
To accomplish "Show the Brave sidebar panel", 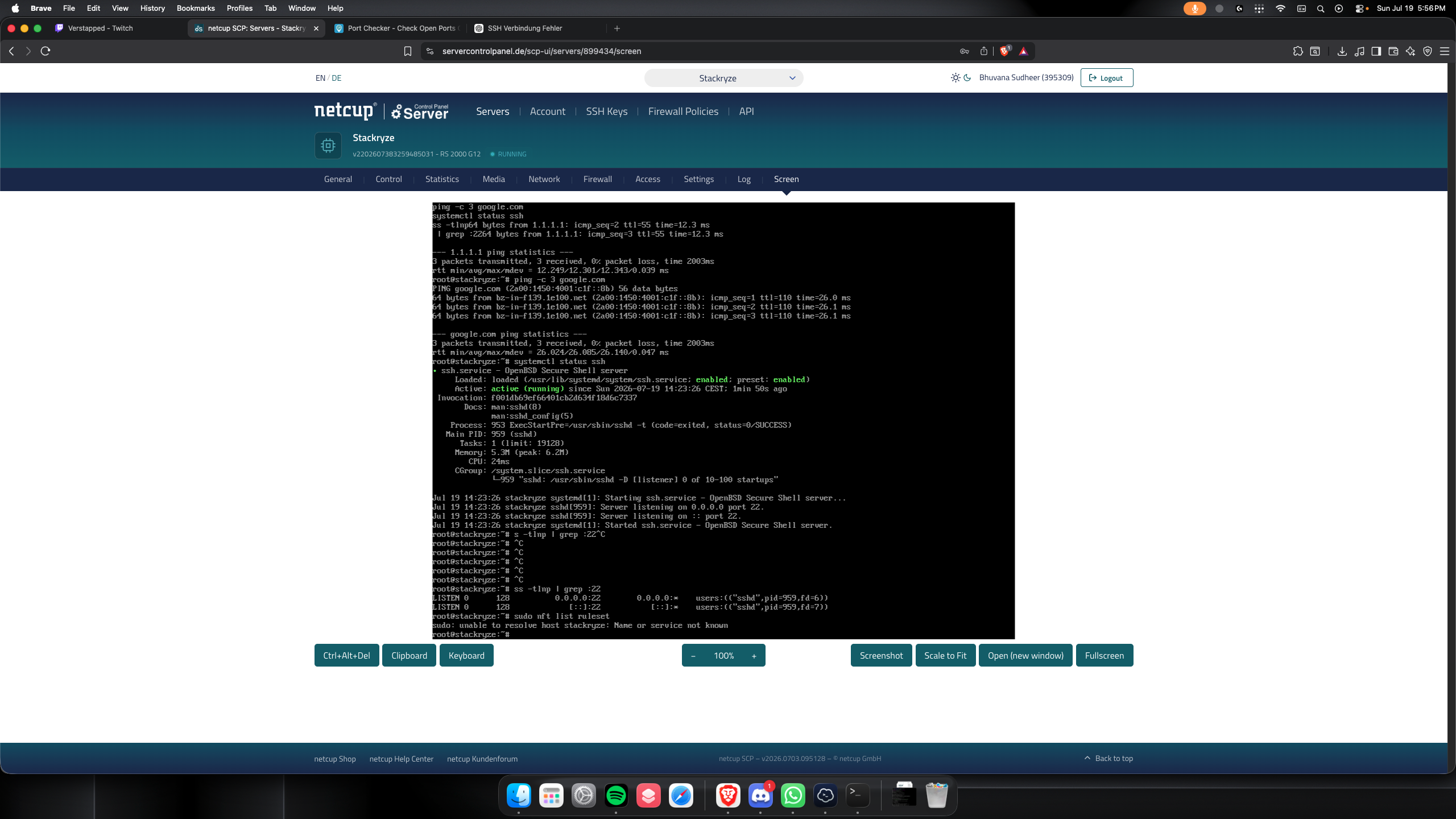I will (1376, 51).
